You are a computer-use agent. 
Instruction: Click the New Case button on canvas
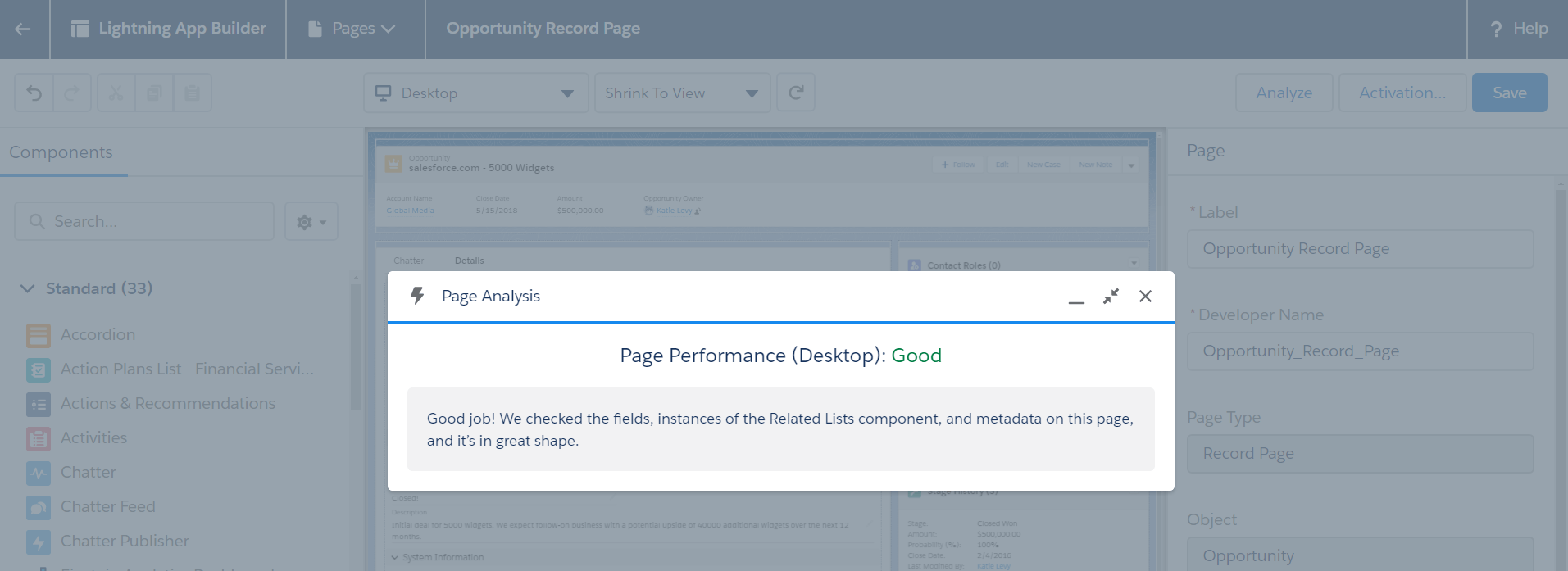[x=1043, y=165]
